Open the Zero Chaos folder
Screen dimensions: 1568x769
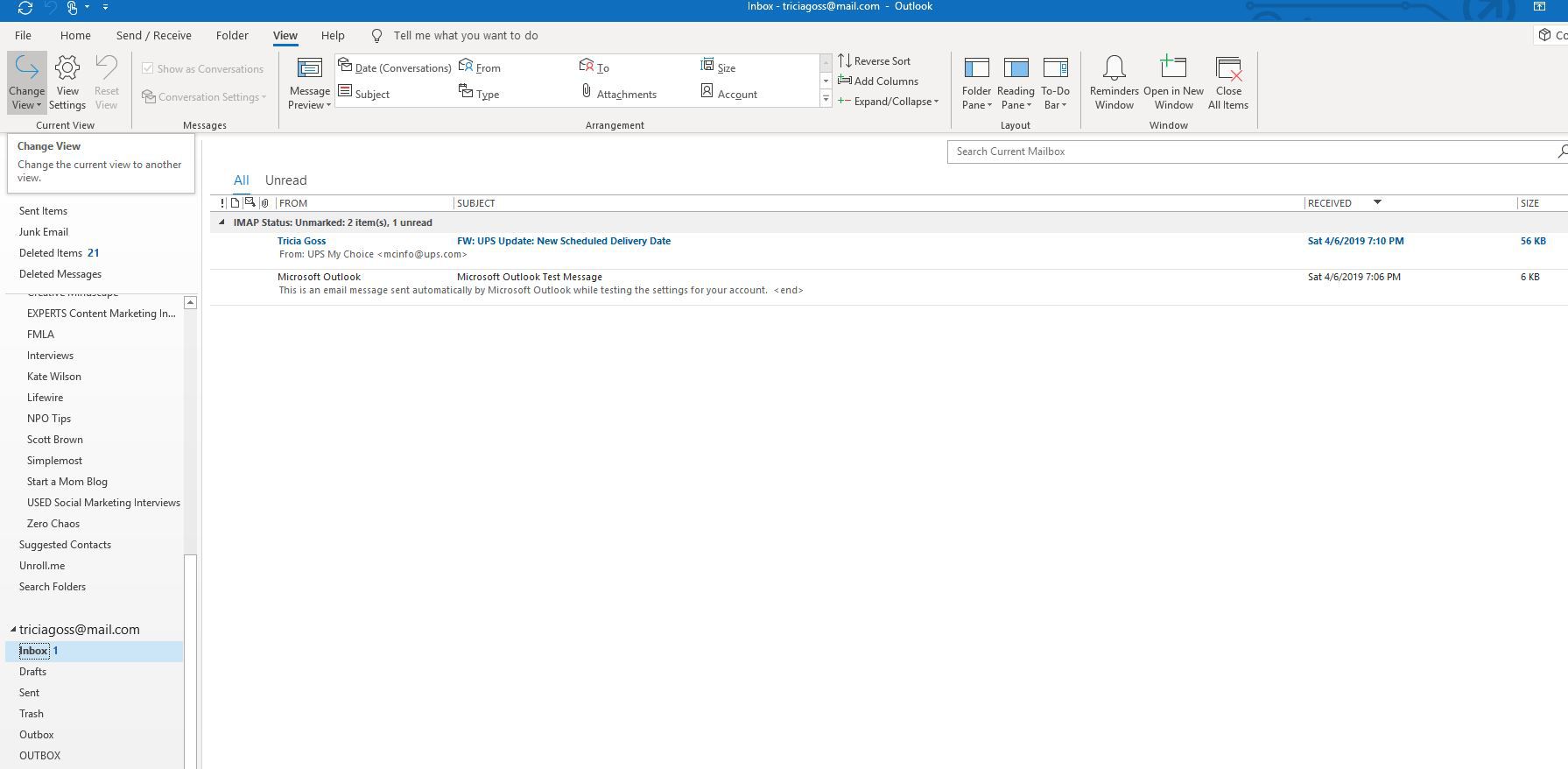(x=53, y=524)
